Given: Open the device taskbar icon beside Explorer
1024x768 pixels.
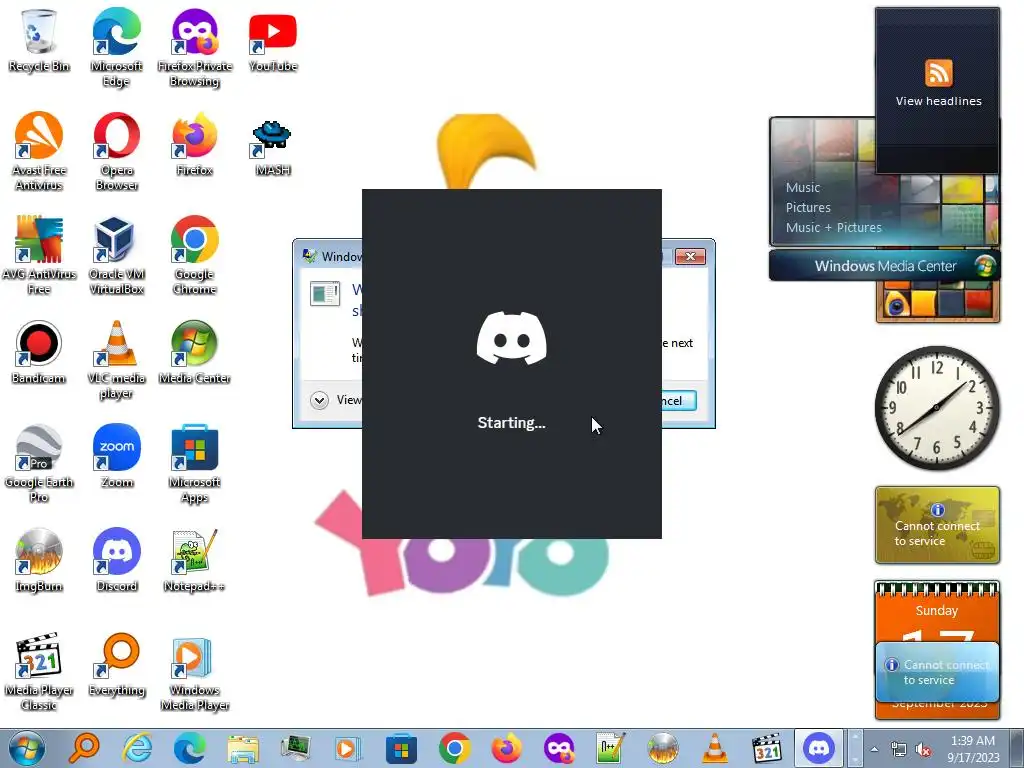Looking at the screenshot, I should point(295,748).
